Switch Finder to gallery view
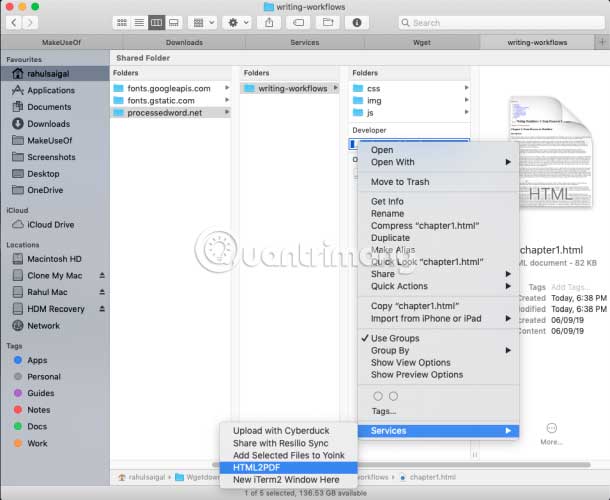610x500 pixels. coord(174,23)
